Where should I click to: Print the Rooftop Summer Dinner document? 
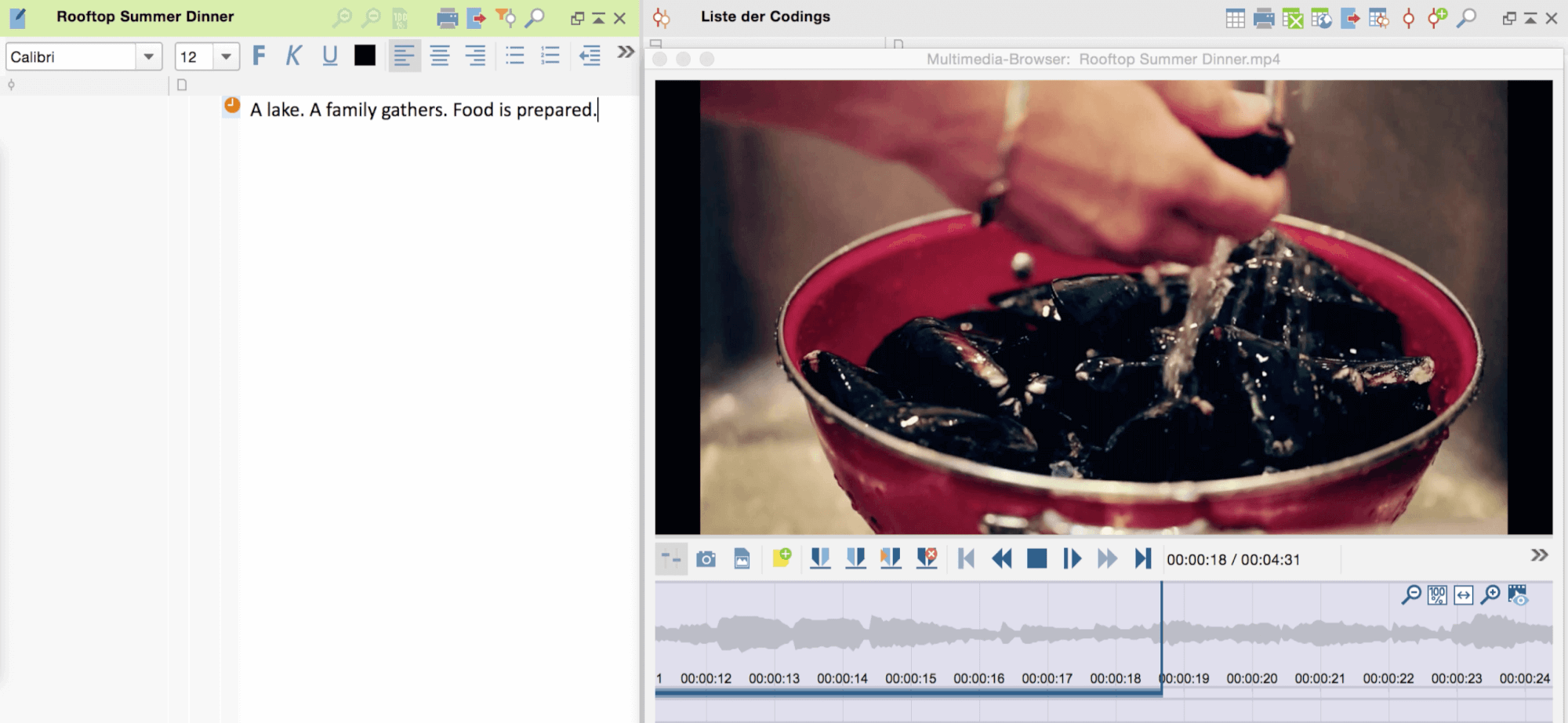[x=447, y=18]
